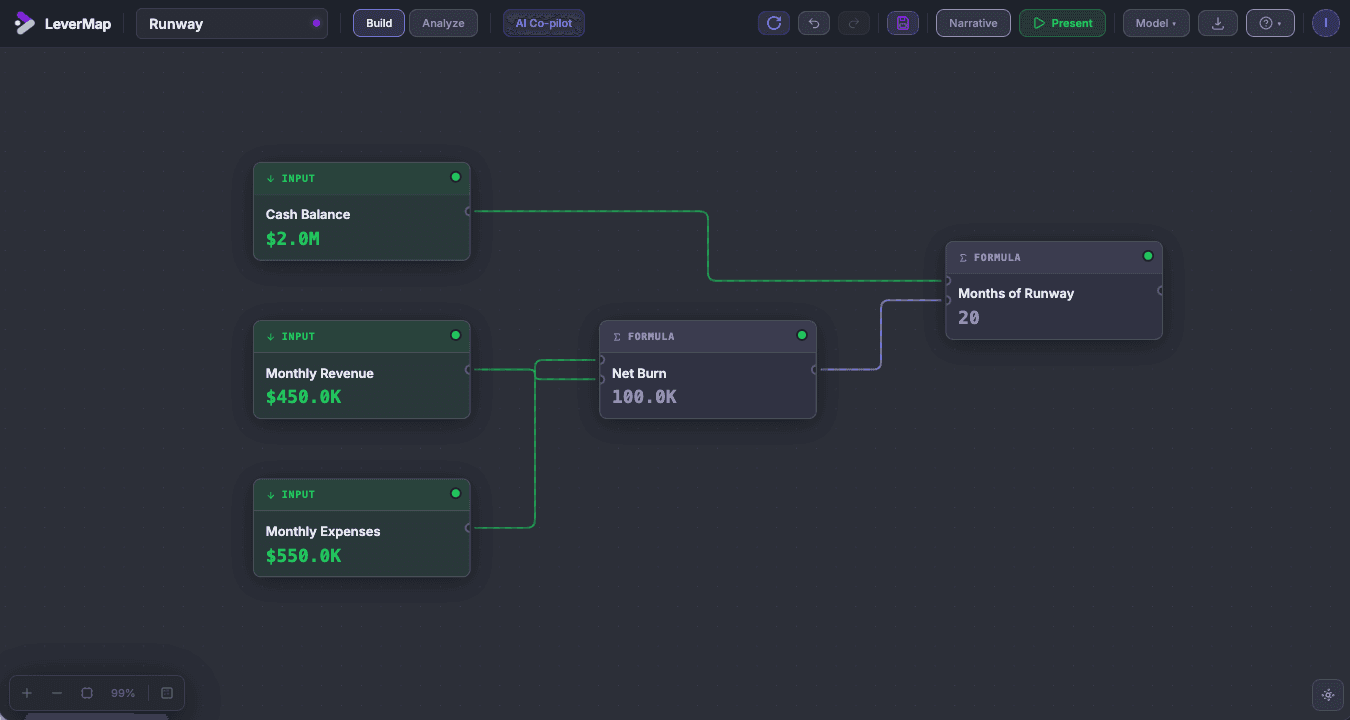This screenshot has height=720, width=1350.
Task: Undo the last change
Action: pos(814,22)
